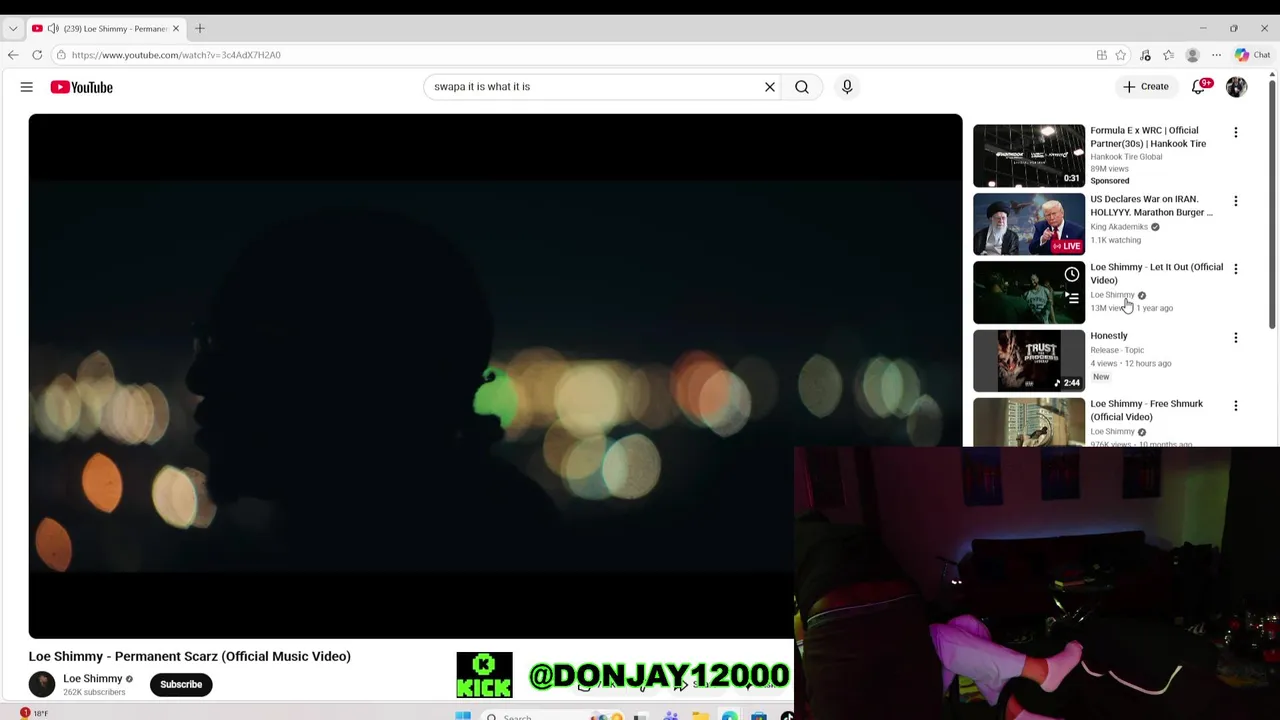Open the Honestly video thumbnail
Screen dimensions: 1280x720
1029,361
